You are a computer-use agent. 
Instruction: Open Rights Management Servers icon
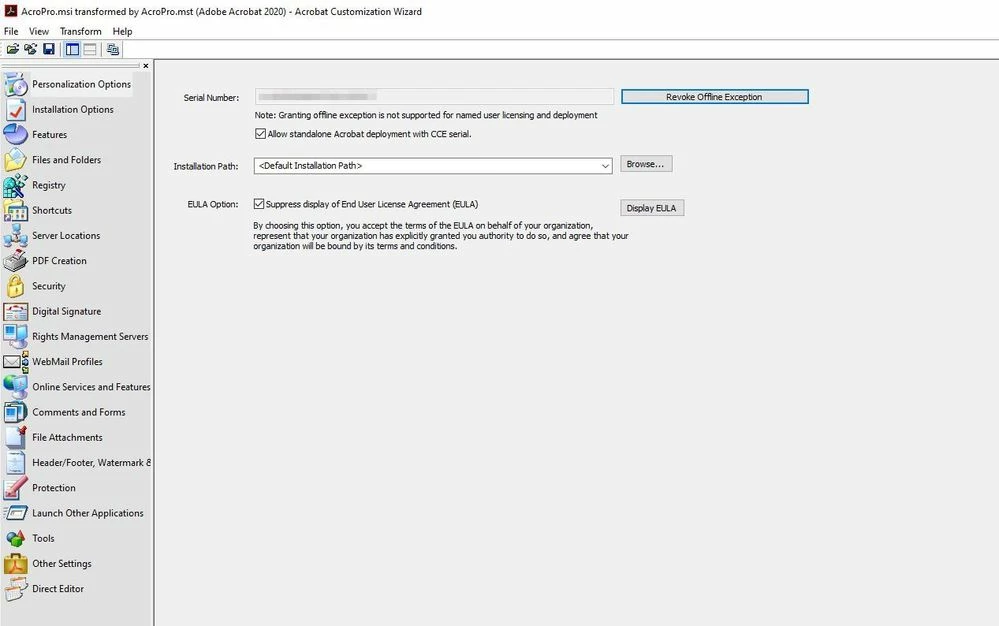(x=15, y=336)
